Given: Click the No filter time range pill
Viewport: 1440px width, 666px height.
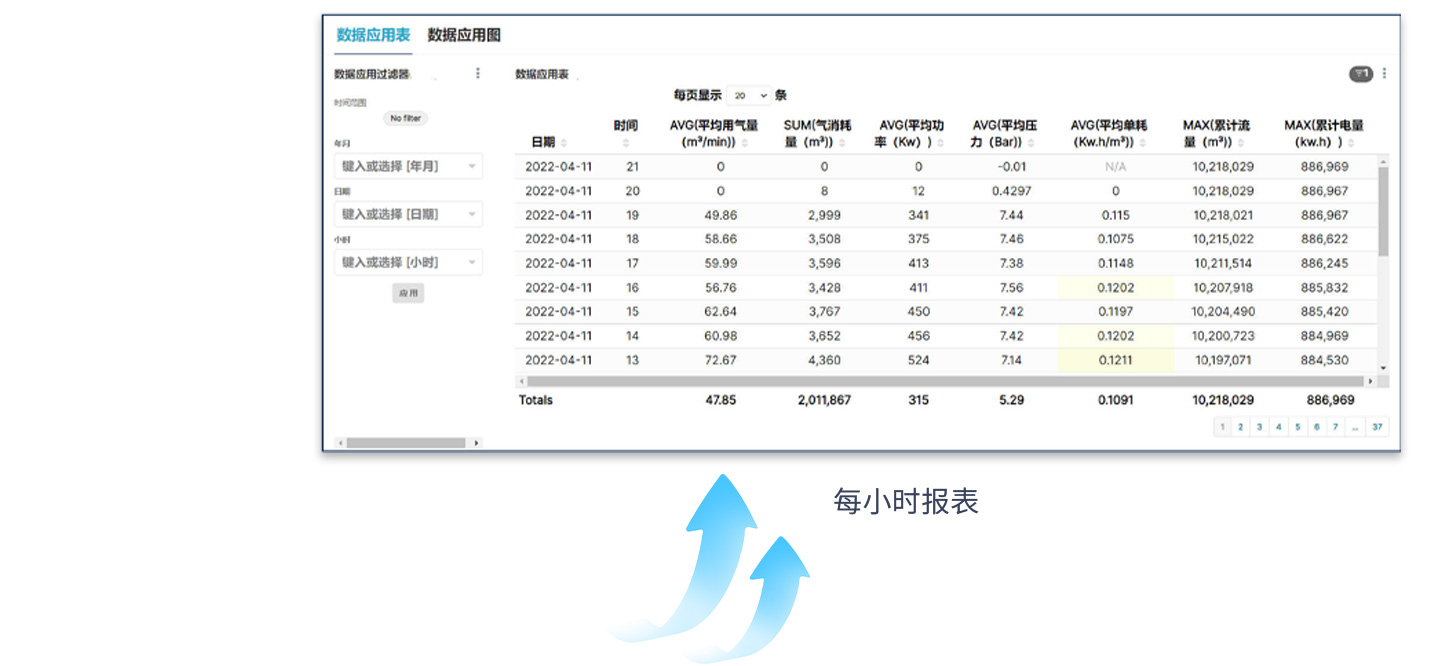Looking at the screenshot, I should (x=406, y=118).
